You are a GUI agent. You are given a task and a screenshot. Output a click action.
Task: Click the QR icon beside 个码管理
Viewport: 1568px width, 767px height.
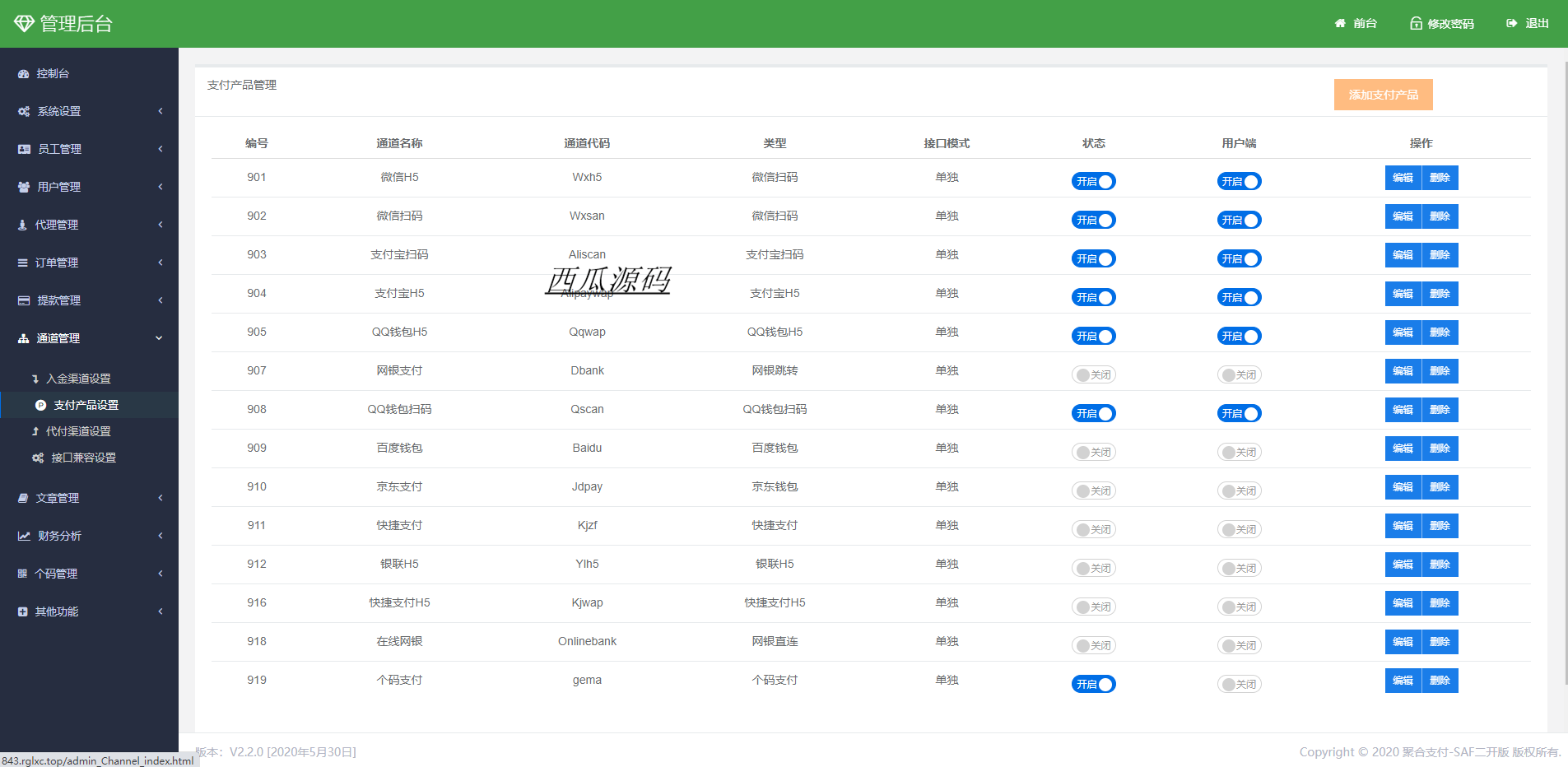point(22,574)
